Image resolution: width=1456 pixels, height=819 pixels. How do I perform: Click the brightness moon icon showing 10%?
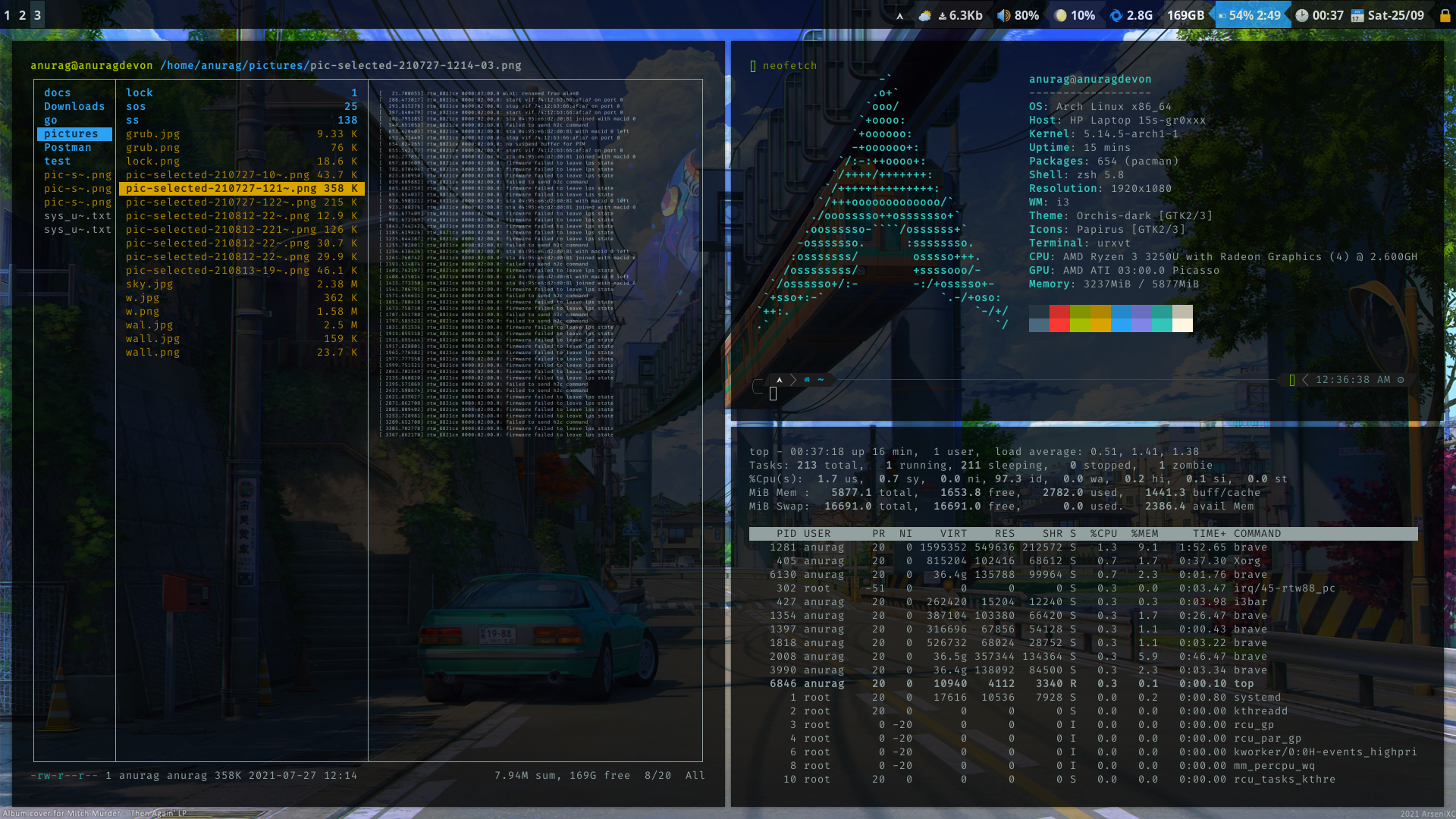tap(1060, 15)
